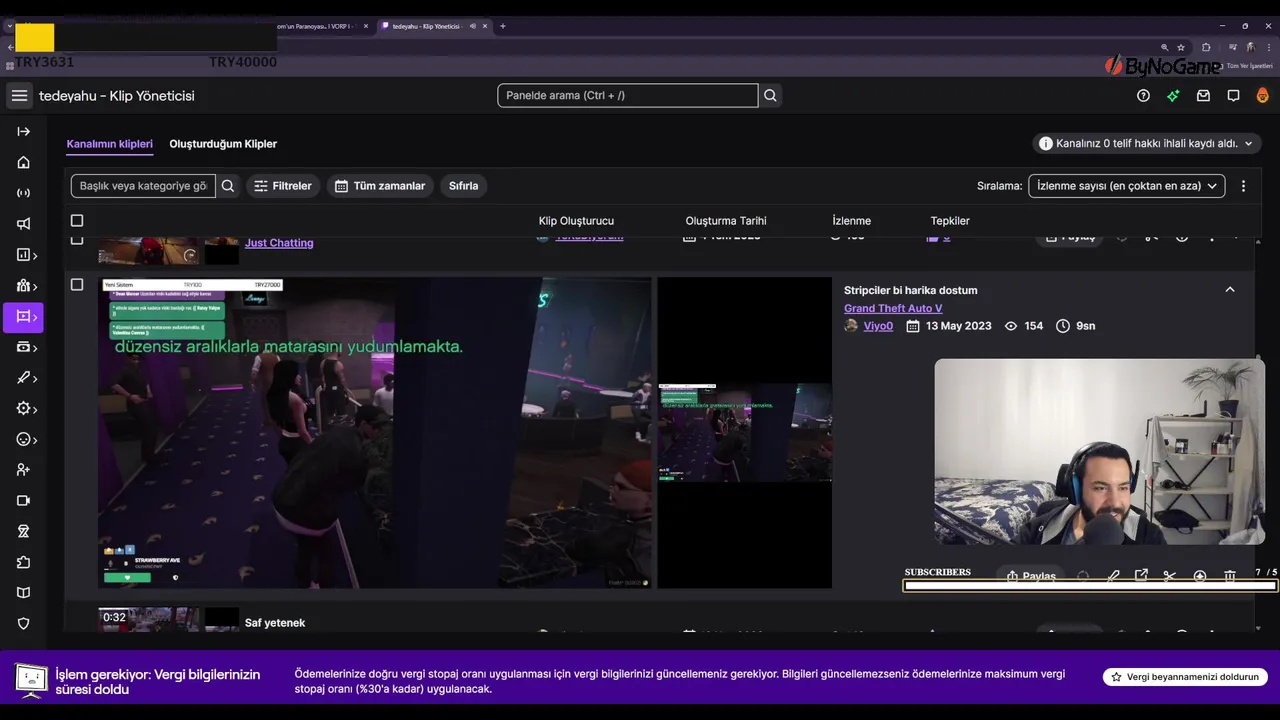
Task: Play the large GTA clip preview
Action: 375,432
